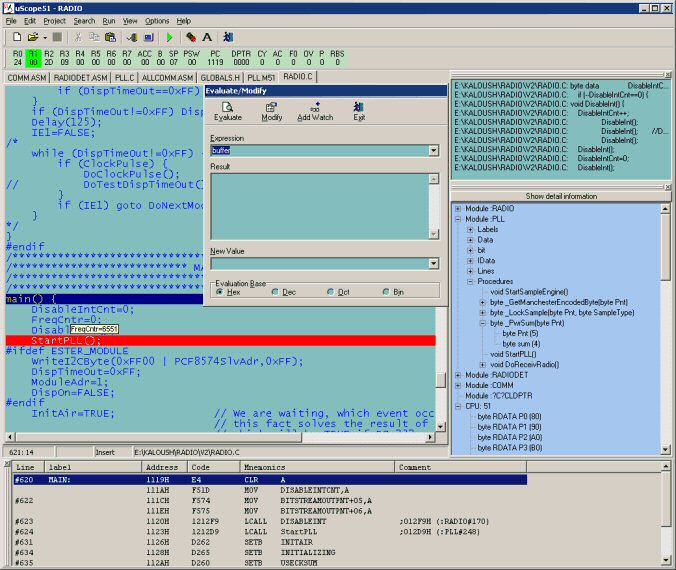This screenshot has height=570, width=676.
Task: Click the Font 'A' toolbar icon
Action: (207, 37)
